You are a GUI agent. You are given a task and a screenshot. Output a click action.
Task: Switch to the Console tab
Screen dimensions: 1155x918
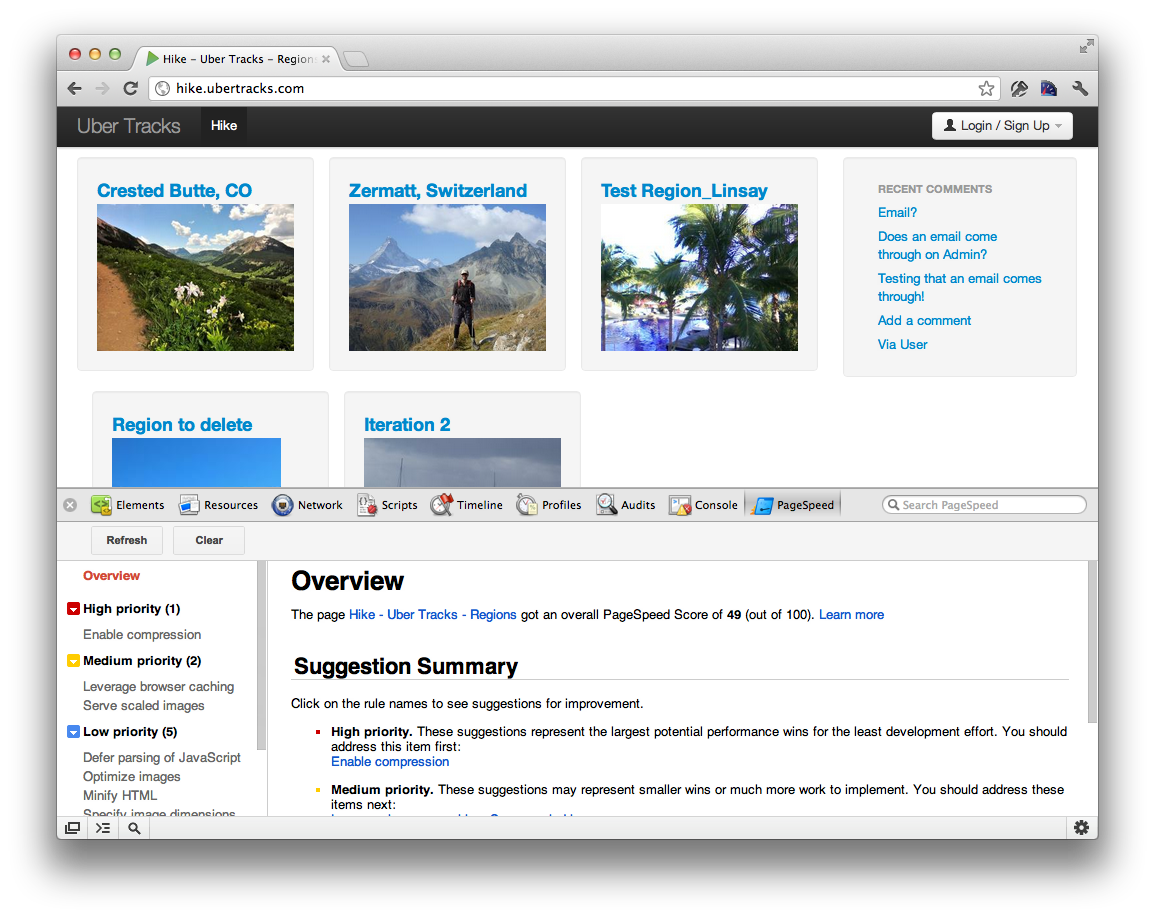click(x=705, y=505)
